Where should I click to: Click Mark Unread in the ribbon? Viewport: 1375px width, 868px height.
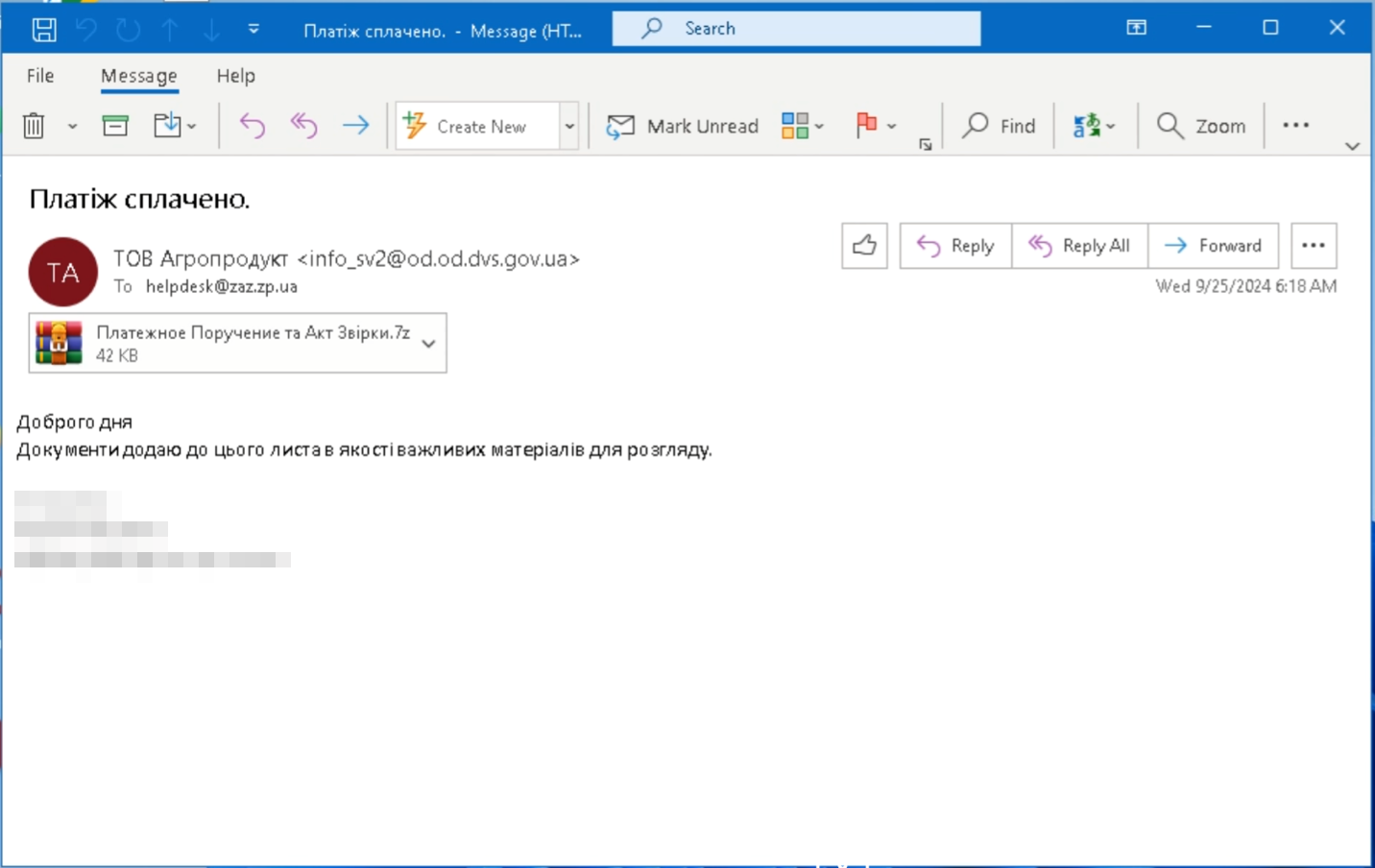click(x=683, y=126)
